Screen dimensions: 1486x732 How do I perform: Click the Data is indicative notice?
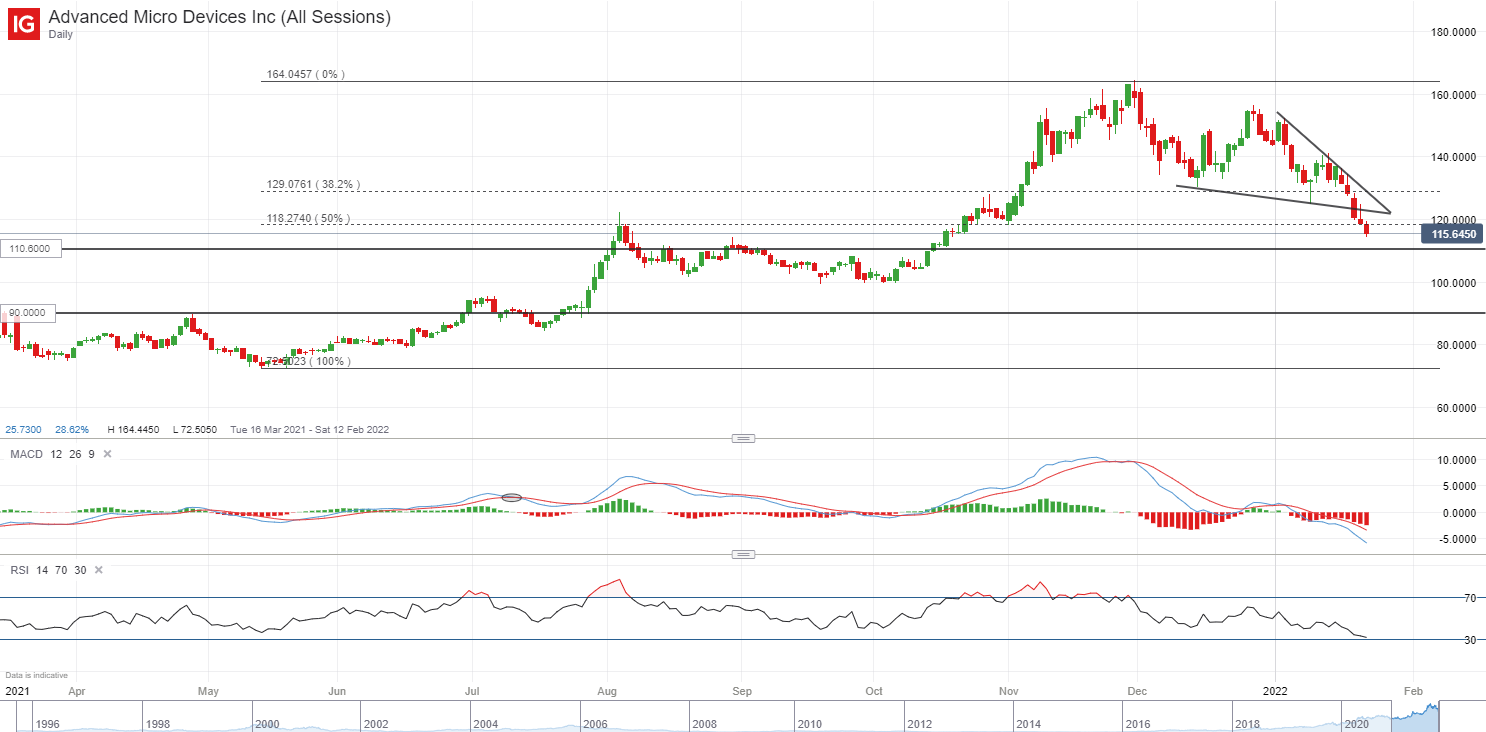tap(36, 675)
